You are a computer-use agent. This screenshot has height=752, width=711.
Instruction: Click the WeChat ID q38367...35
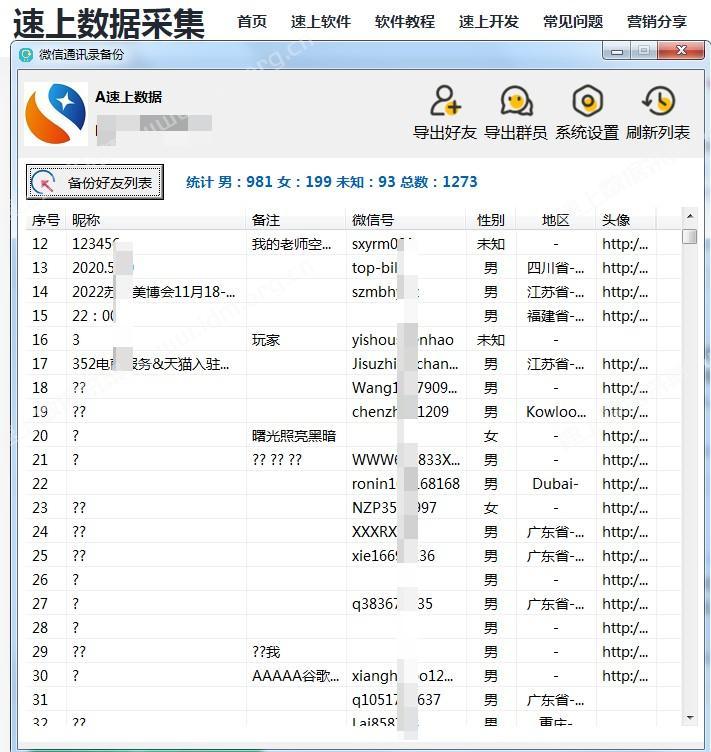coord(392,604)
